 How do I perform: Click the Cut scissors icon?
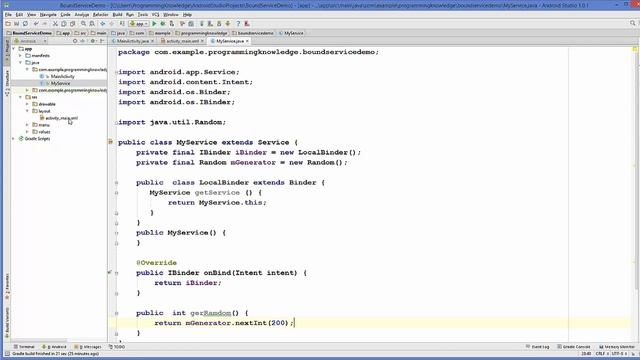point(55,24)
